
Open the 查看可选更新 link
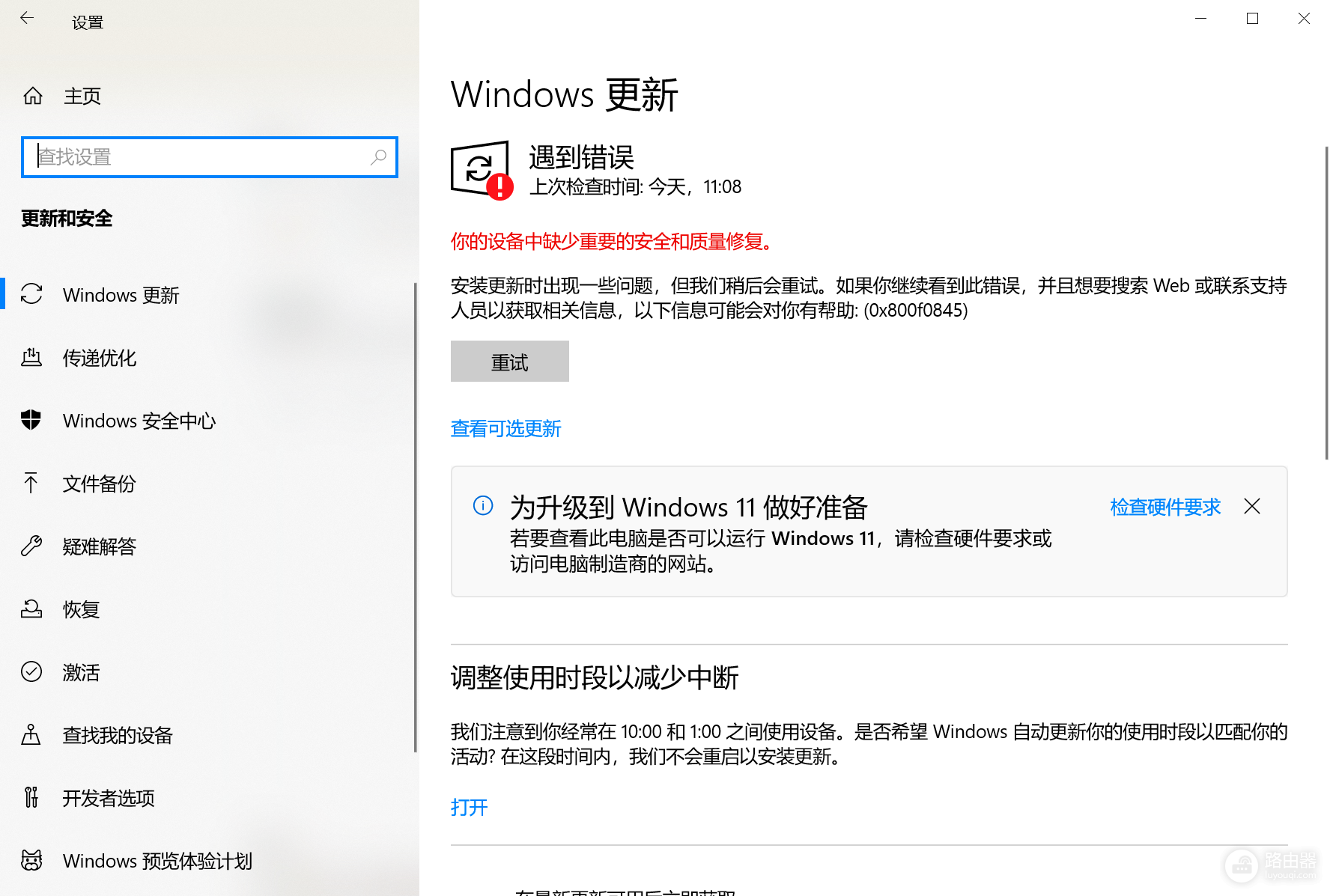[505, 429]
